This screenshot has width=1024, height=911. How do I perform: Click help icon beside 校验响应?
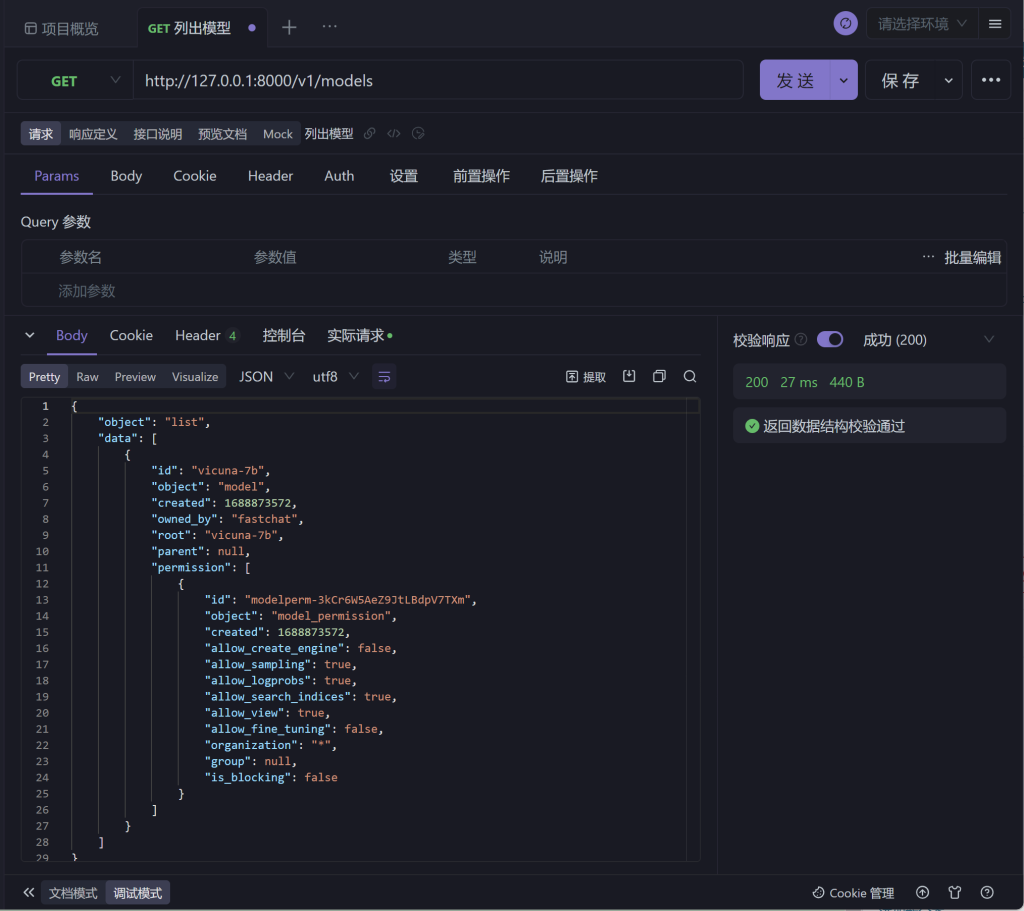[x=801, y=339]
